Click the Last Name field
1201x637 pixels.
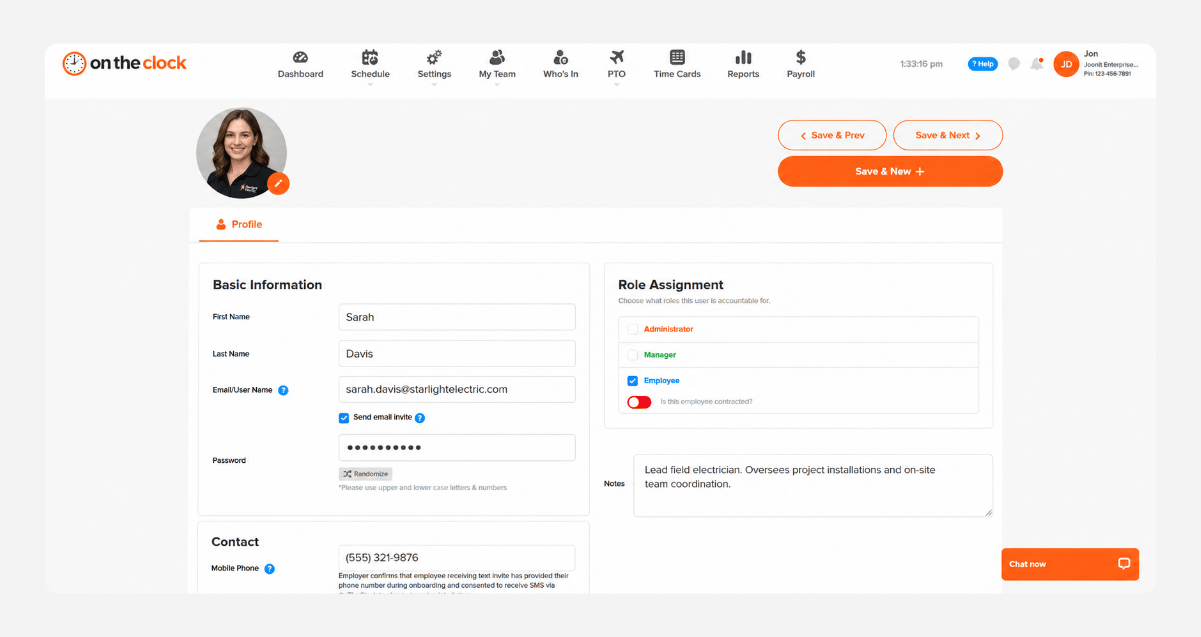pyautogui.click(x=457, y=353)
